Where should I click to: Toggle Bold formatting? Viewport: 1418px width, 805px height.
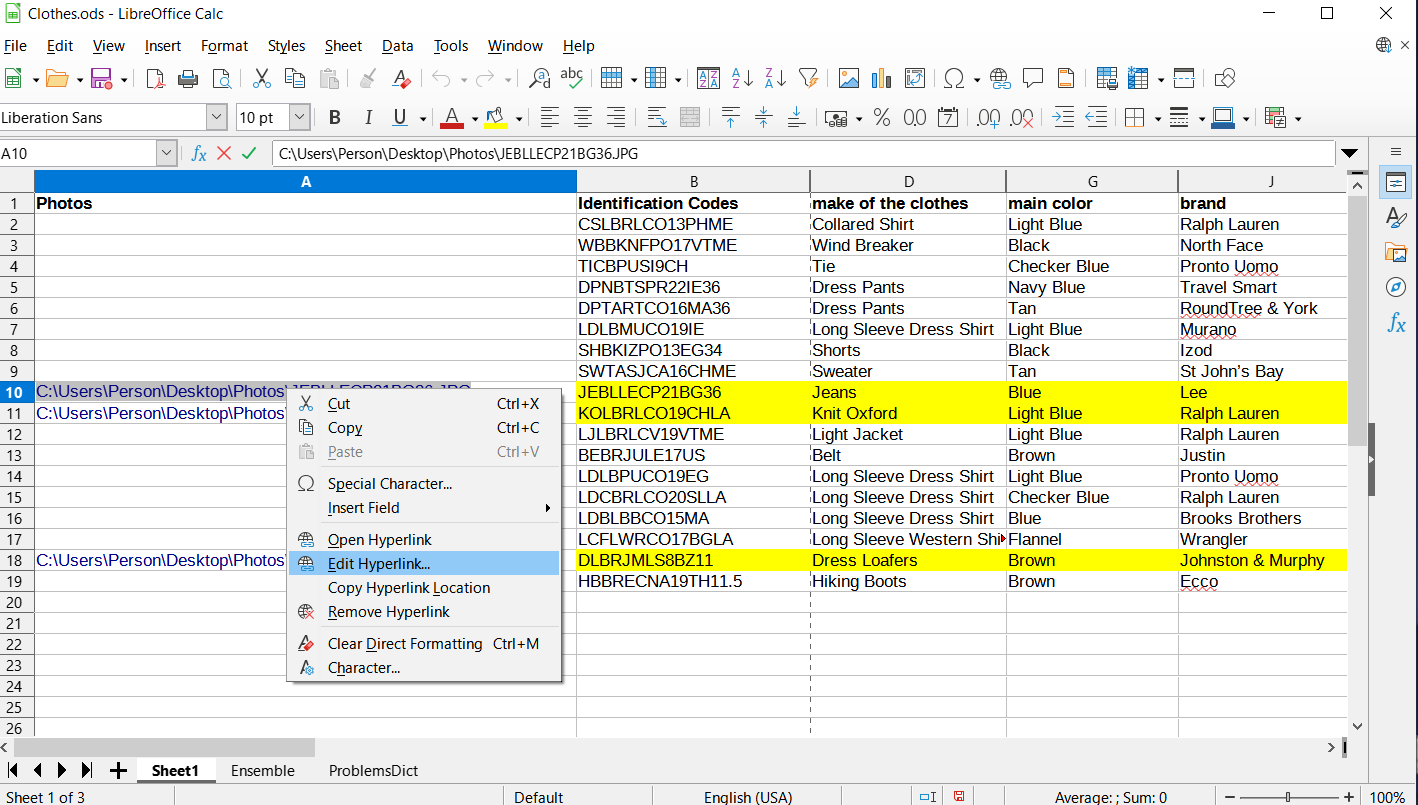335,118
